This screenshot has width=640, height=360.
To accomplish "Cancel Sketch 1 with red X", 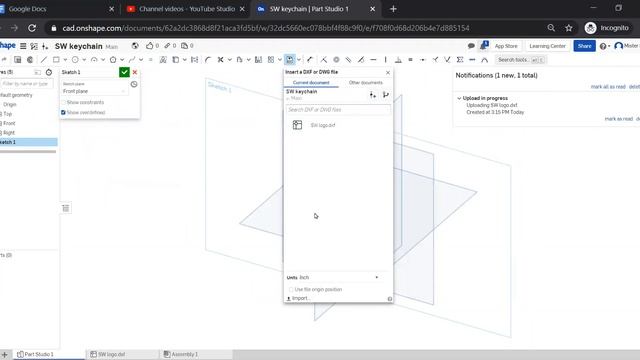I will click(135, 72).
